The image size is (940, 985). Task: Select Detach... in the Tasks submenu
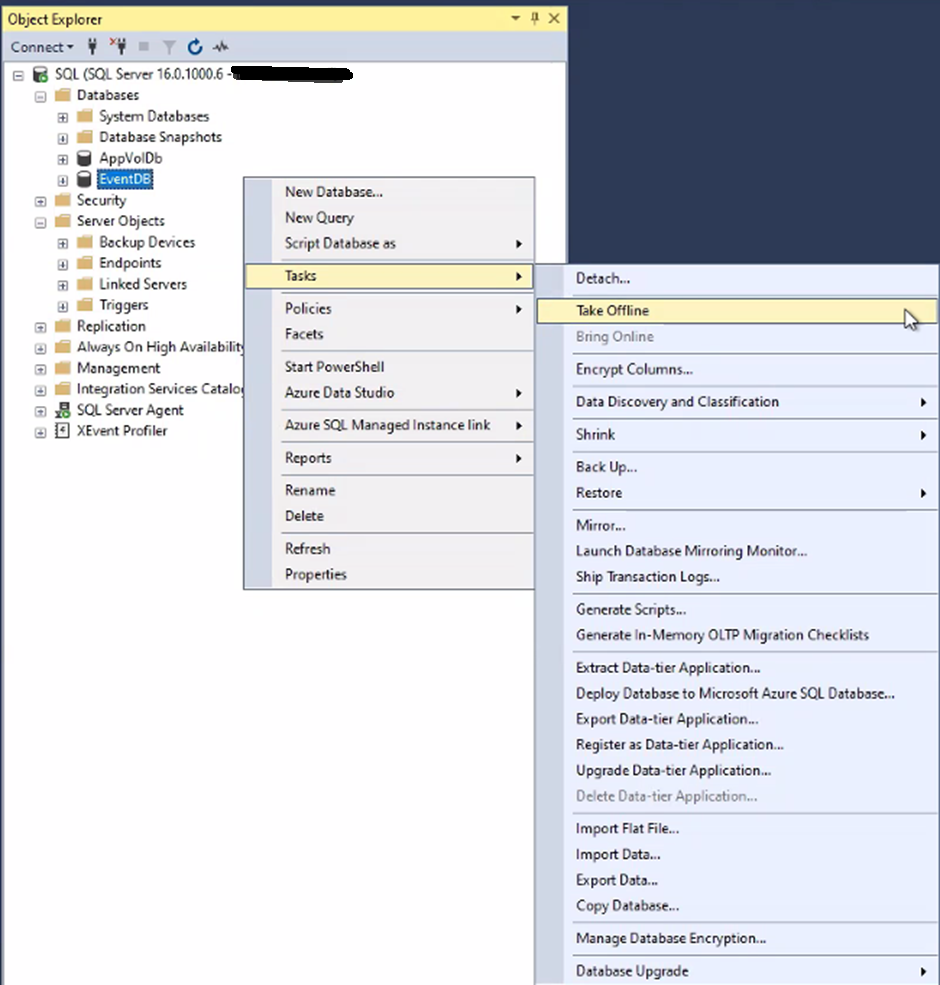(x=602, y=279)
